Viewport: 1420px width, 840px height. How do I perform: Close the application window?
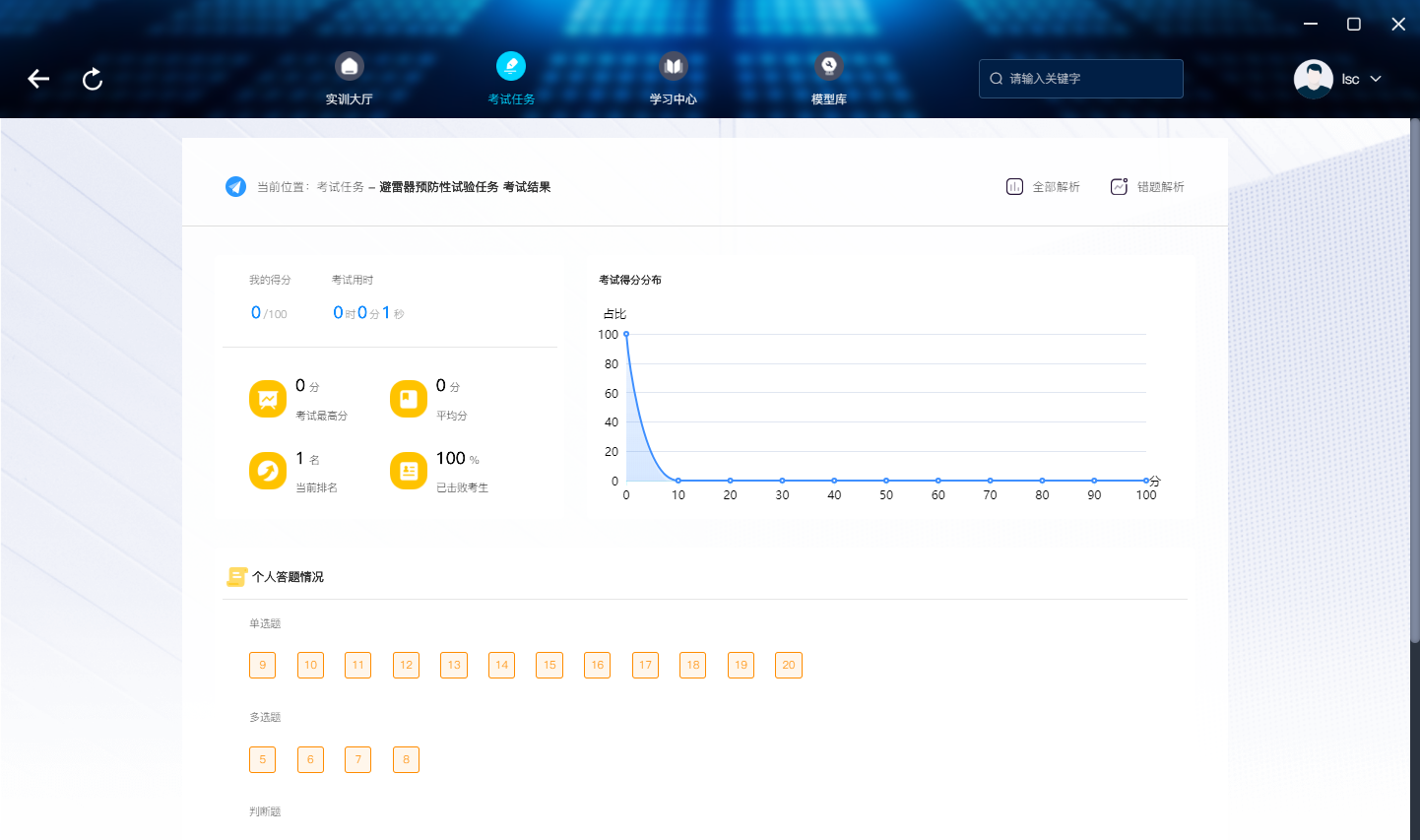click(x=1398, y=24)
